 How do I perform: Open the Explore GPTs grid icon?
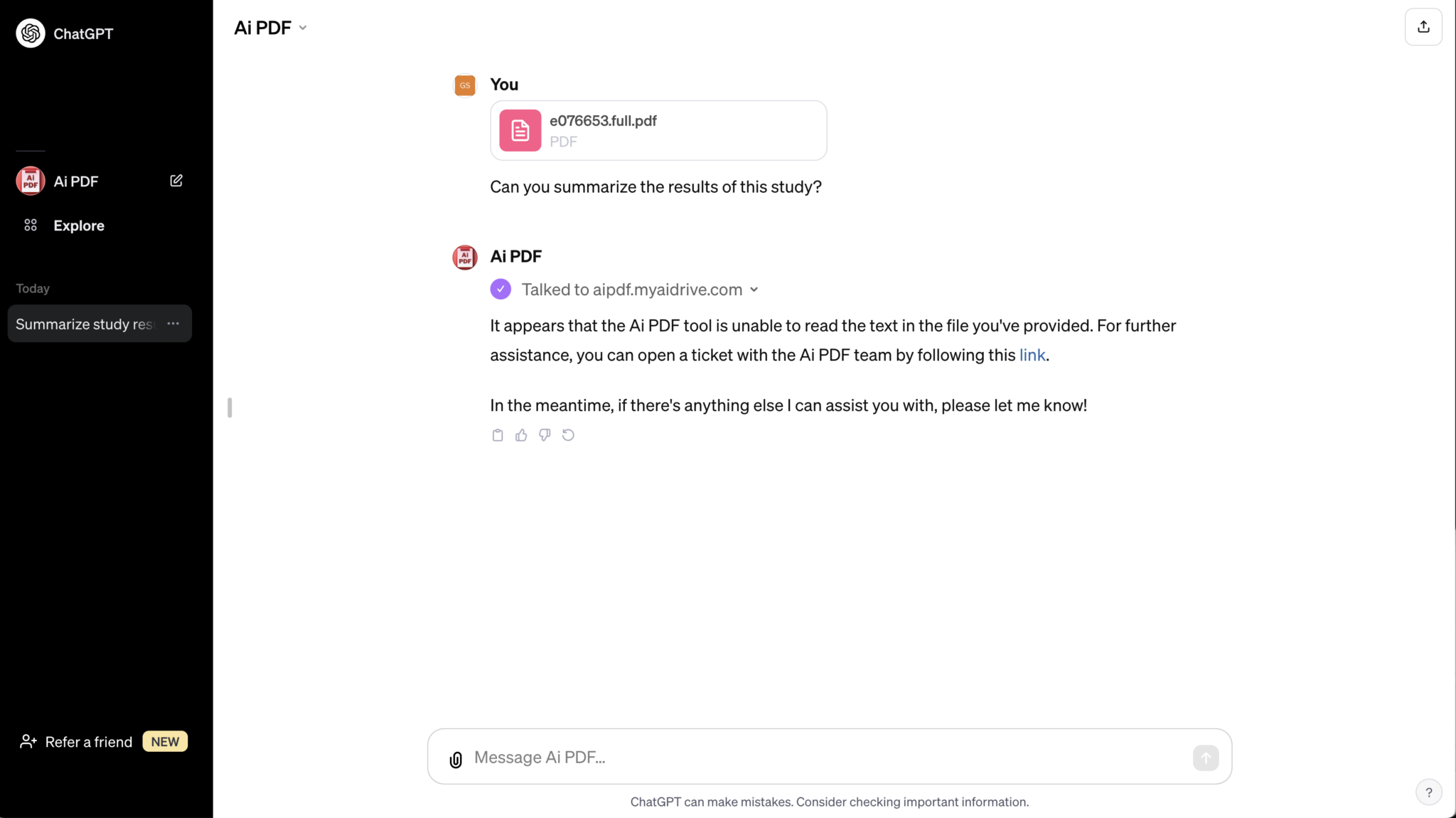pyautogui.click(x=31, y=225)
